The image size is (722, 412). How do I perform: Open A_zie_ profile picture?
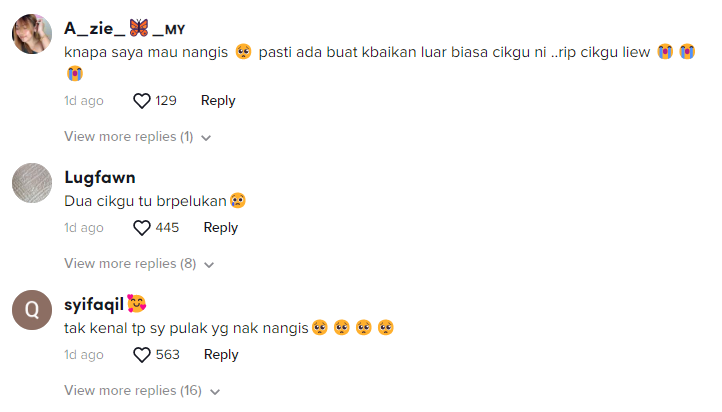click(x=32, y=34)
